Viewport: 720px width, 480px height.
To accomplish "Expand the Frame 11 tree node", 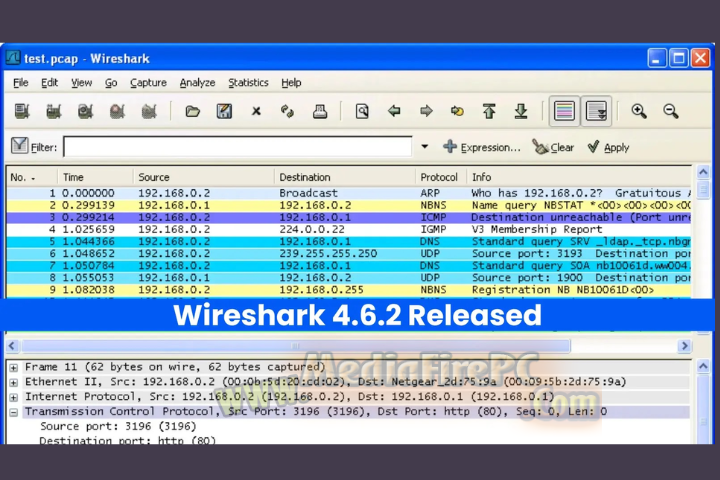I will 14,367.
